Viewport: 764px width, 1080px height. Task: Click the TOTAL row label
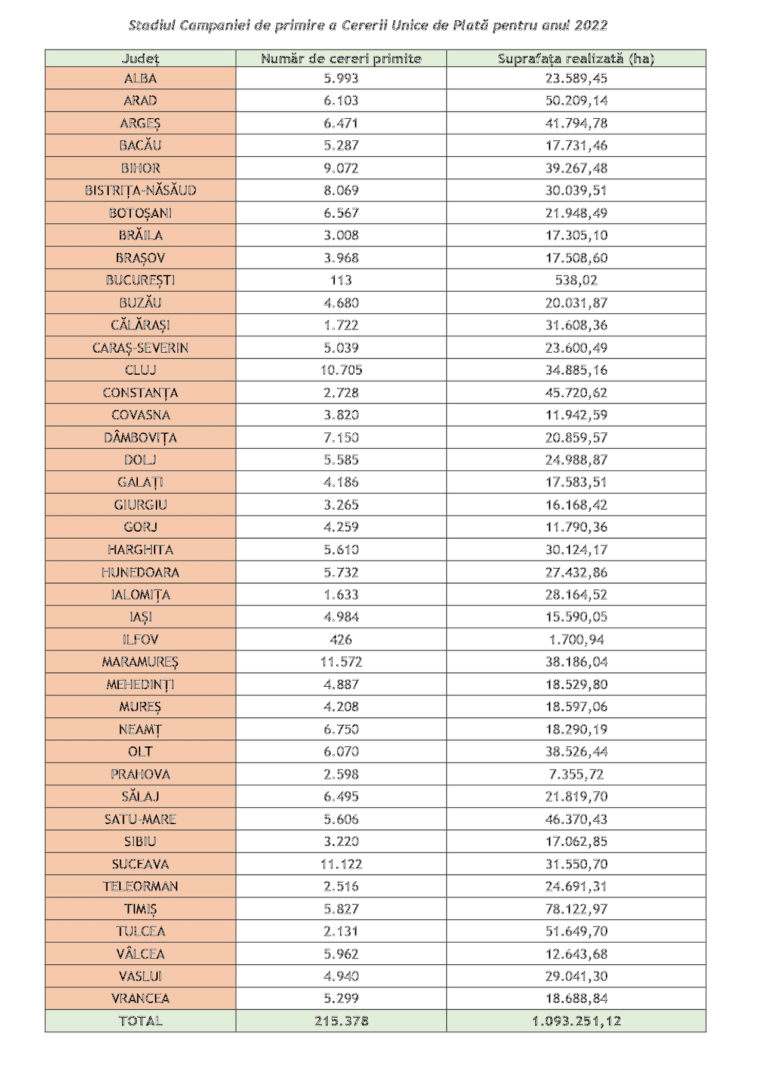pyautogui.click(x=141, y=1021)
